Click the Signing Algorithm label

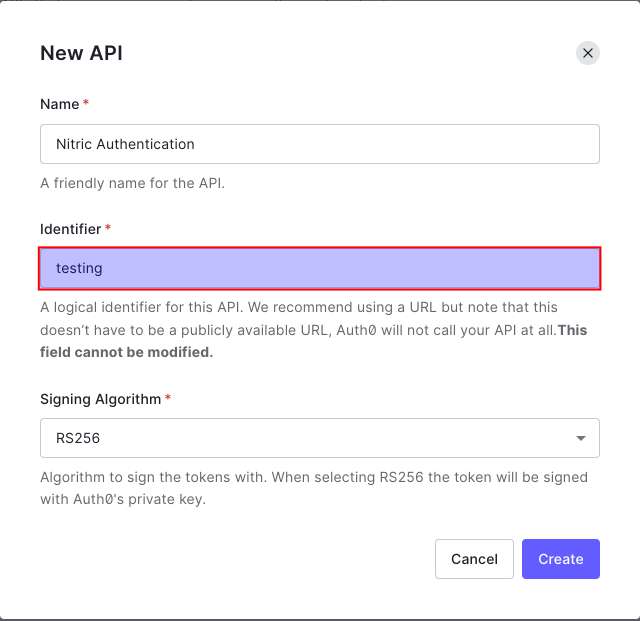[100, 399]
